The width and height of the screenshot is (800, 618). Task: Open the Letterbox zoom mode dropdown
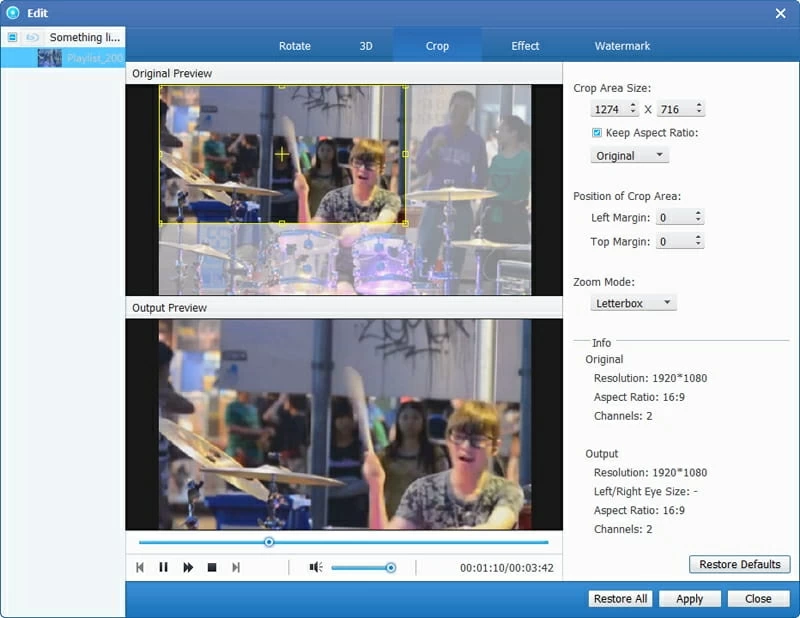[x=633, y=302]
